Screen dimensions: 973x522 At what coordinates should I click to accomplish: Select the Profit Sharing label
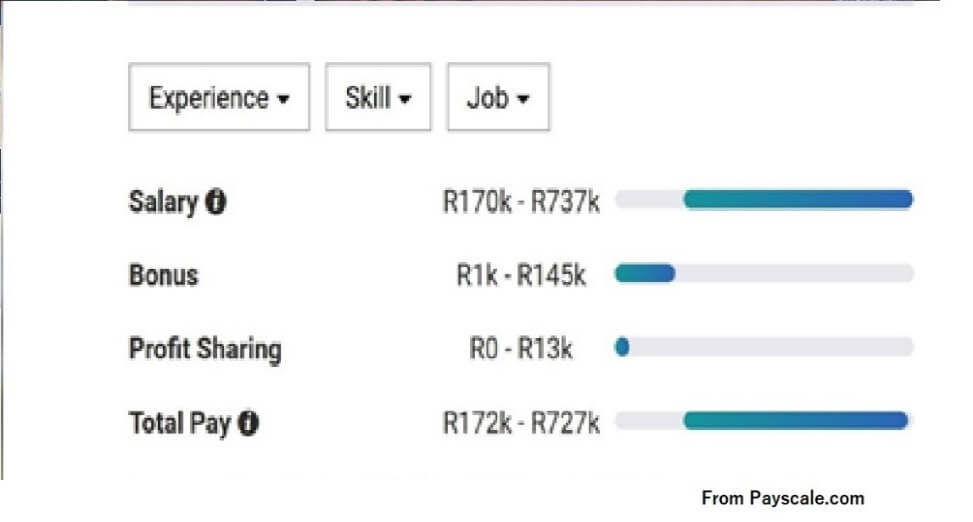coord(205,349)
